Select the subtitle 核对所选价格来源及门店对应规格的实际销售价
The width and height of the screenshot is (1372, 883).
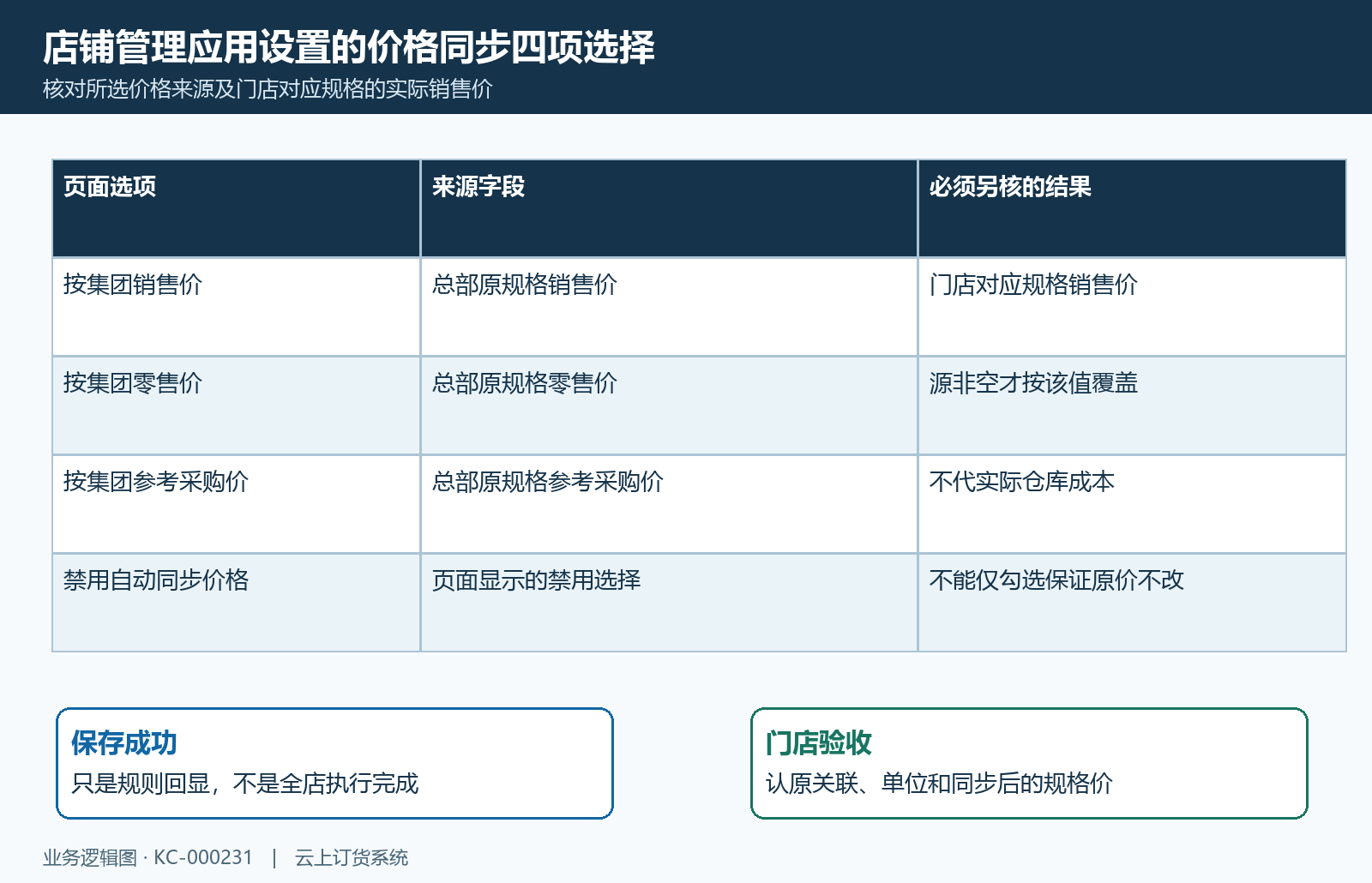(x=268, y=89)
